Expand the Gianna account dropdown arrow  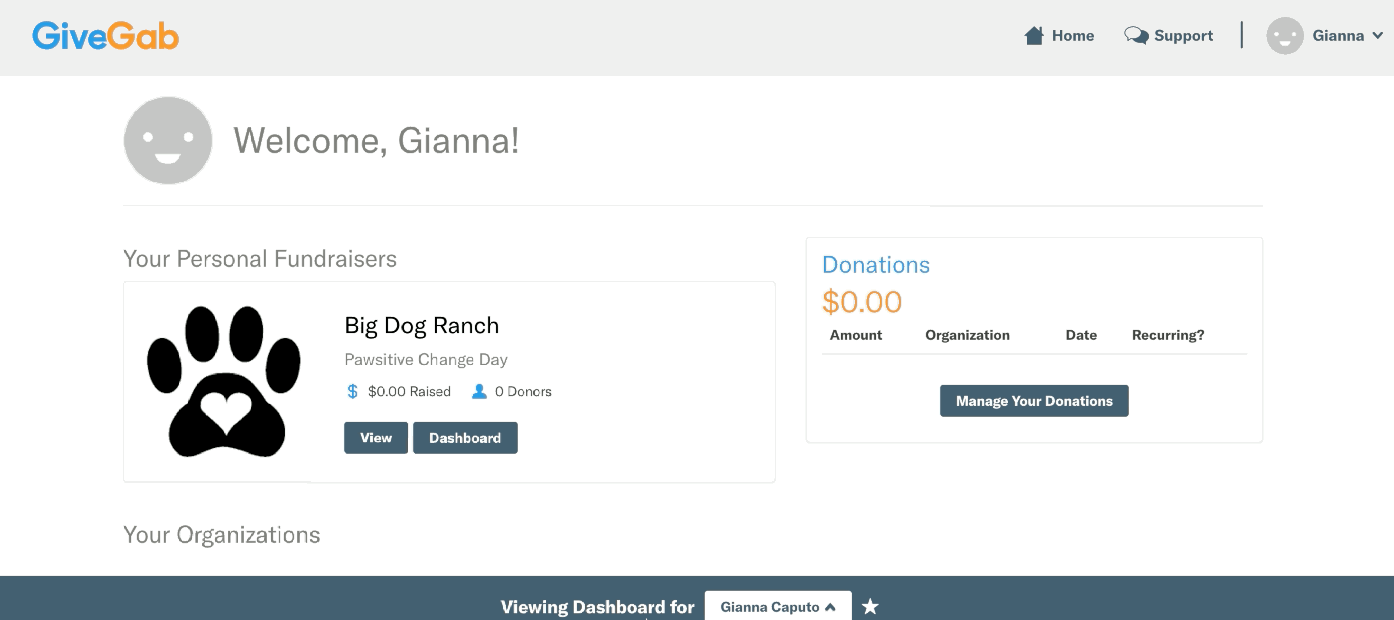click(x=1377, y=36)
